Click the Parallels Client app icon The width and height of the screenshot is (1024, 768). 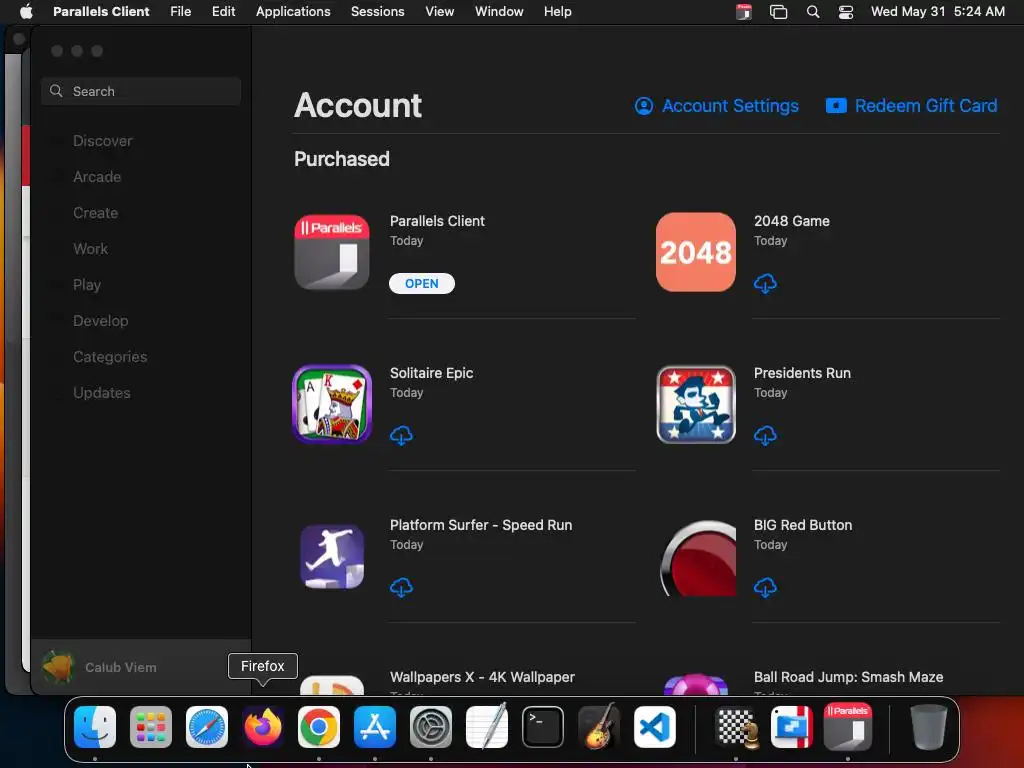(x=332, y=252)
